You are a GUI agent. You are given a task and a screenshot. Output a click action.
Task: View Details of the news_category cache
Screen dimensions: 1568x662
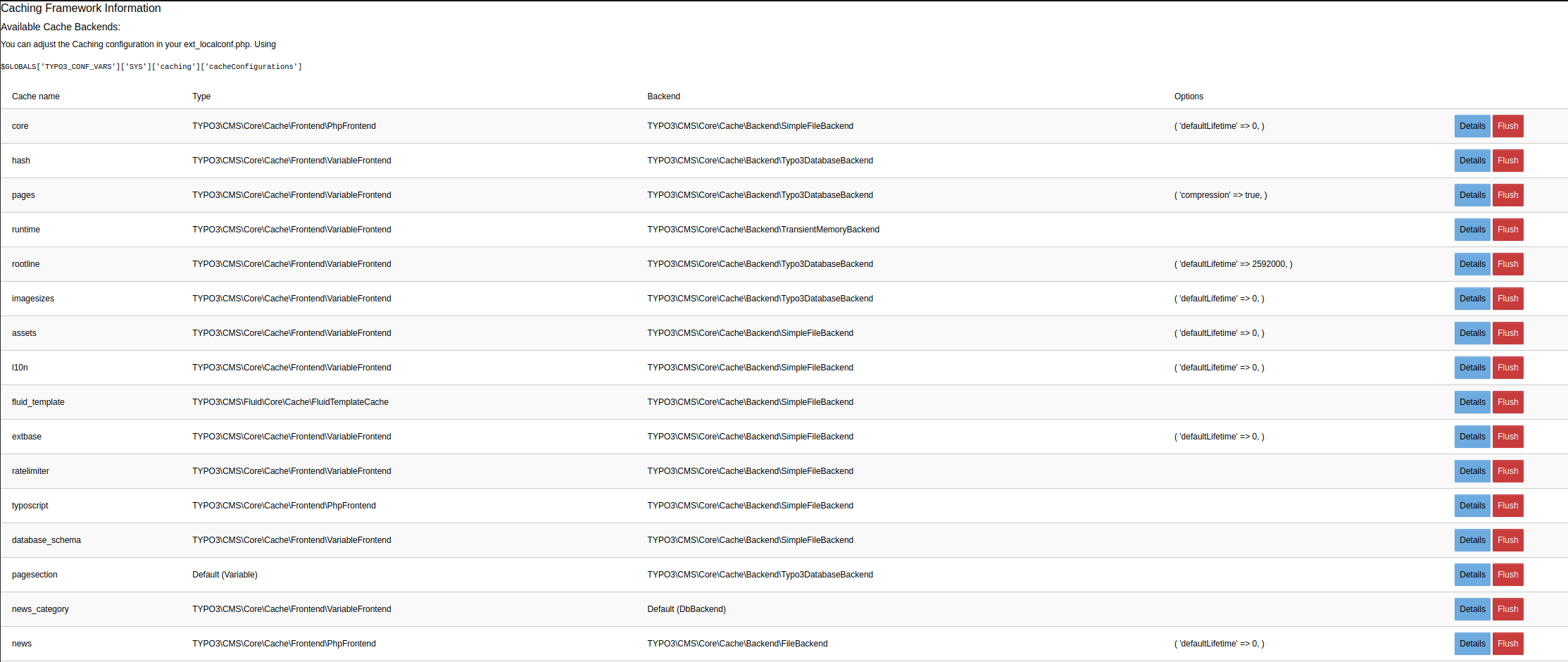tap(1472, 609)
